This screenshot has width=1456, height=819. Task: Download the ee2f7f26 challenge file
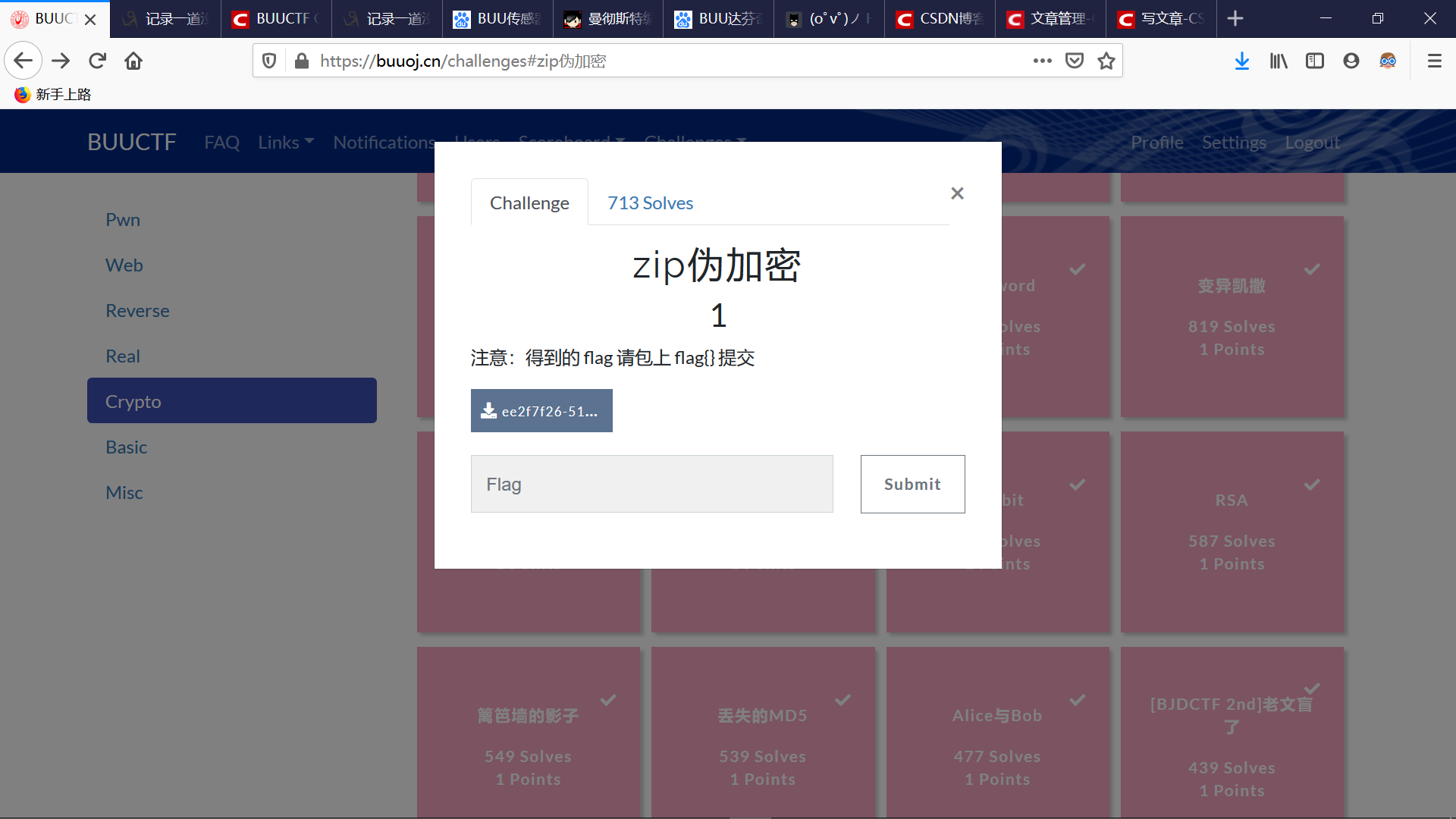(541, 410)
